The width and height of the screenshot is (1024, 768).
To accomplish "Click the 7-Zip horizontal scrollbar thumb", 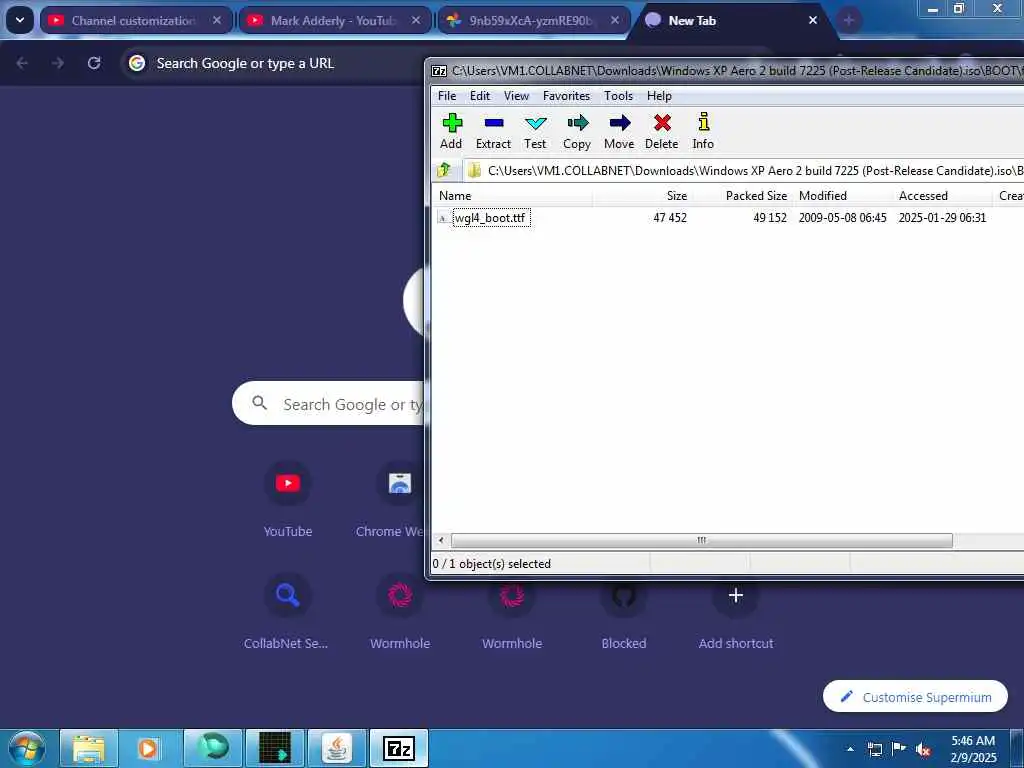I will (701, 541).
